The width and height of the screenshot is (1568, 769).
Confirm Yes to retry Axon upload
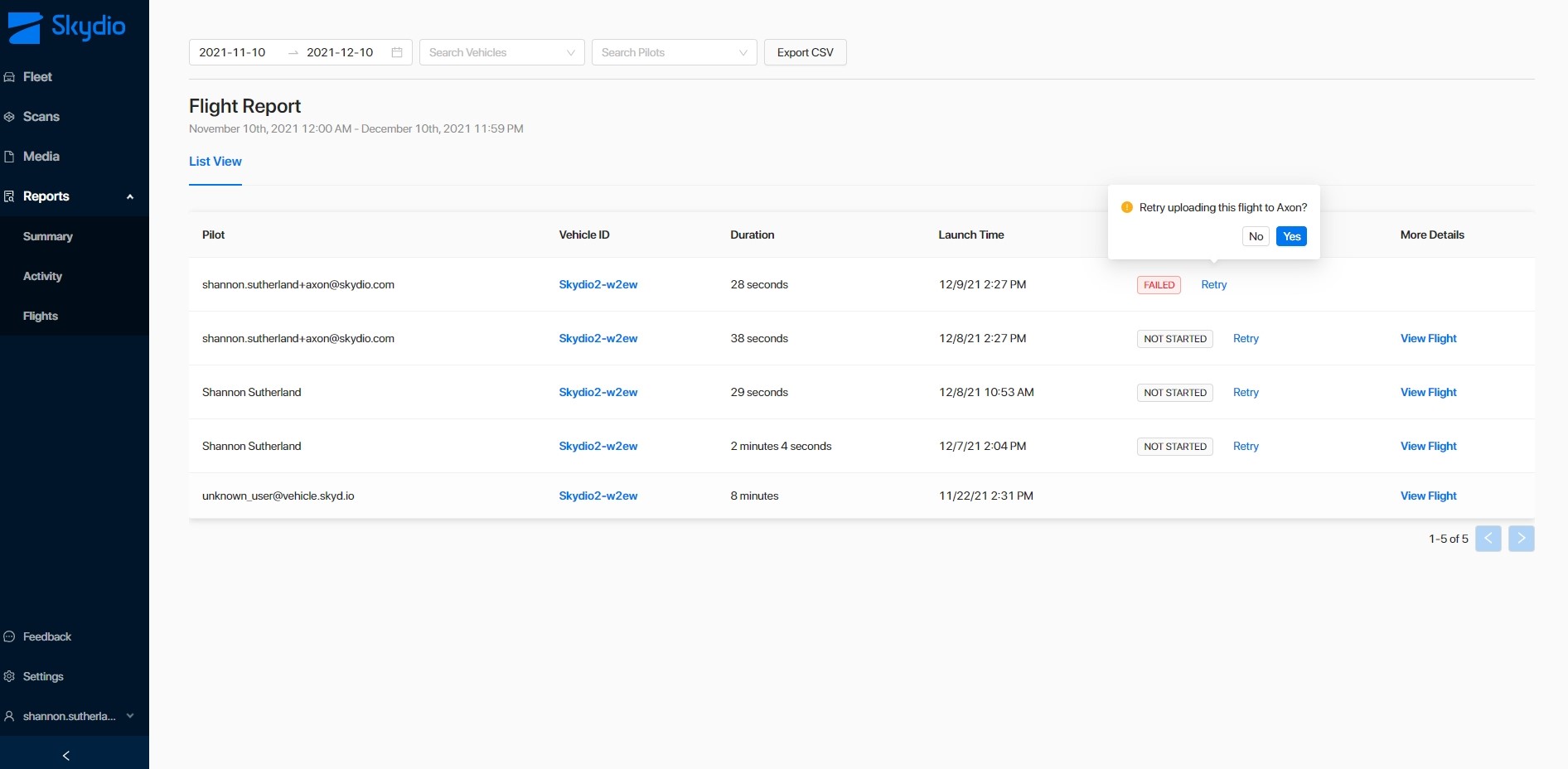[x=1291, y=236]
